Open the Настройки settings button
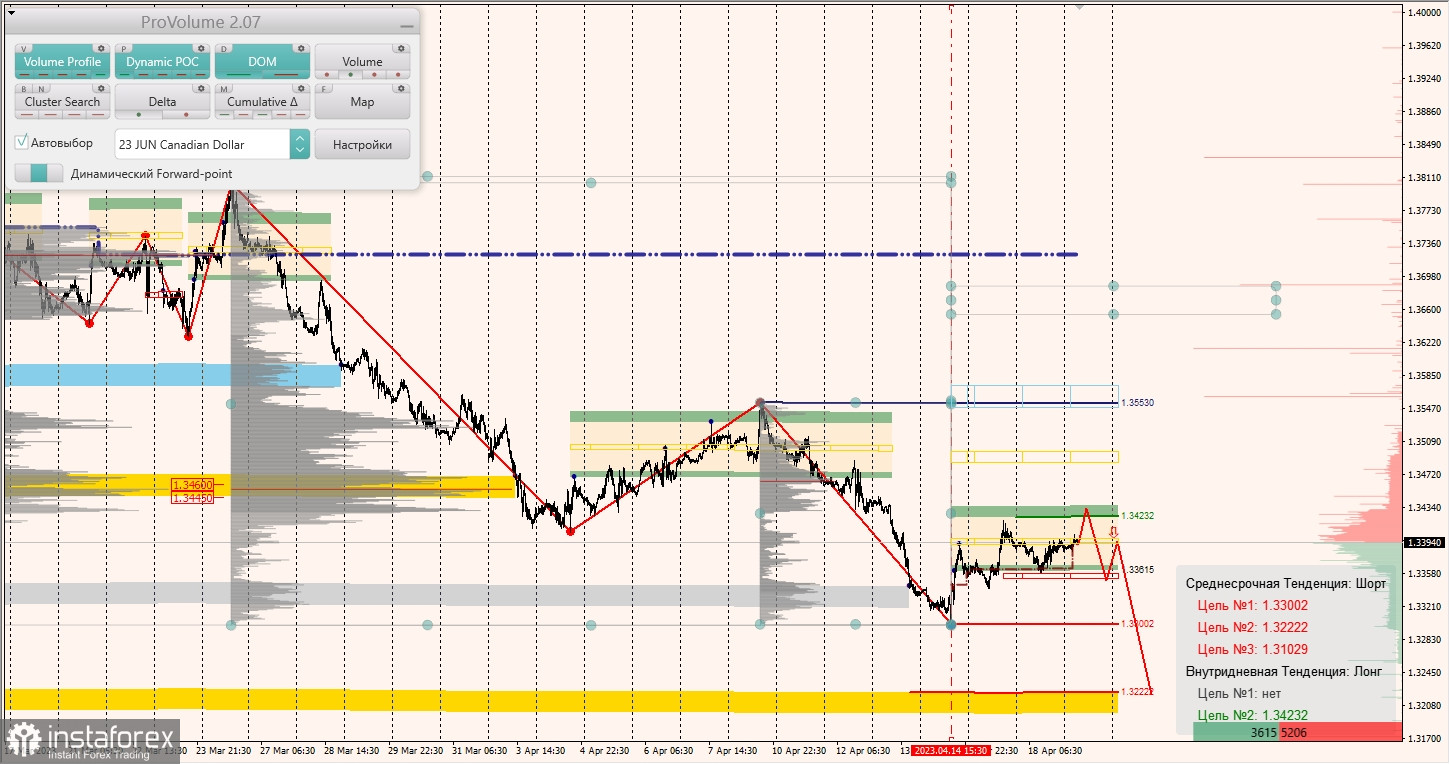This screenshot has height=764, width=1450. tap(362, 144)
